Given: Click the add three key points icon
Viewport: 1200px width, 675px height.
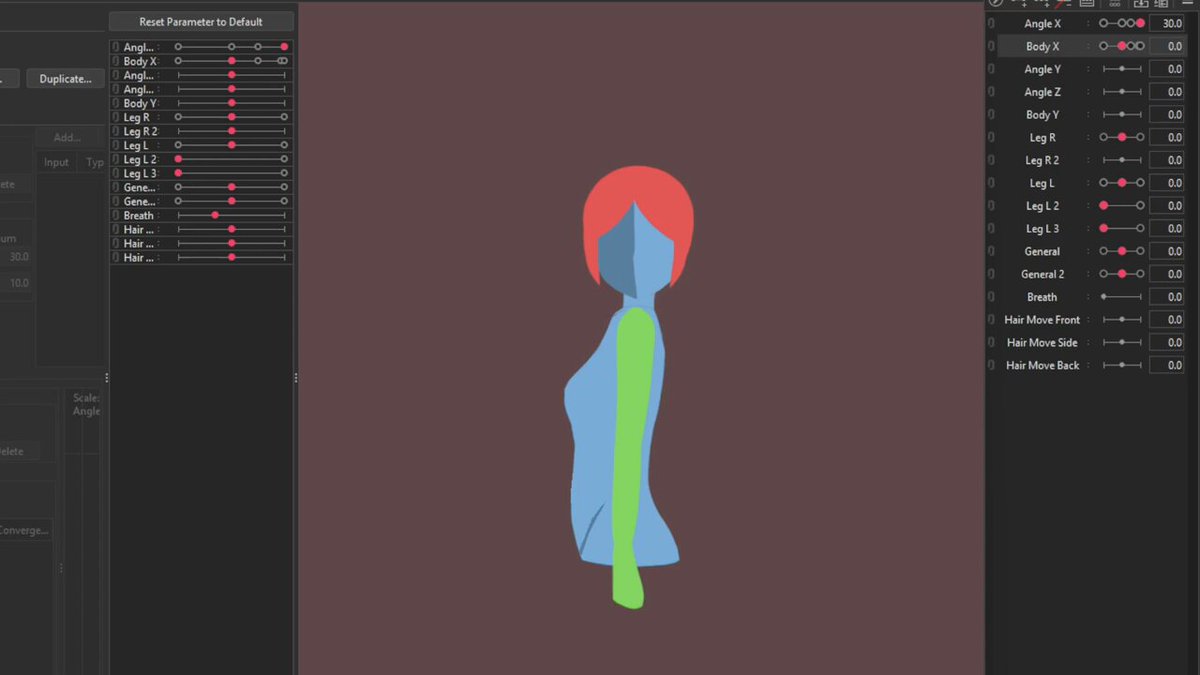Looking at the screenshot, I should [x=1044, y=4].
